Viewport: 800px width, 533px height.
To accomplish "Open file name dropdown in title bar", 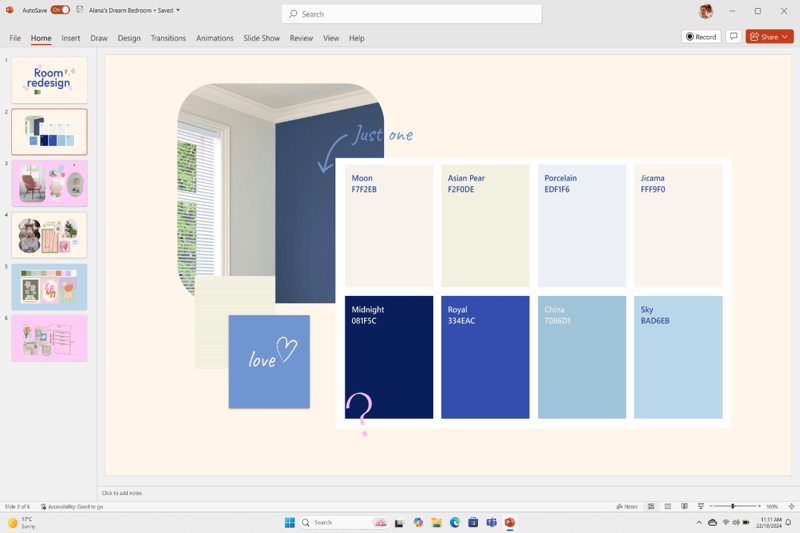I will coord(178,10).
